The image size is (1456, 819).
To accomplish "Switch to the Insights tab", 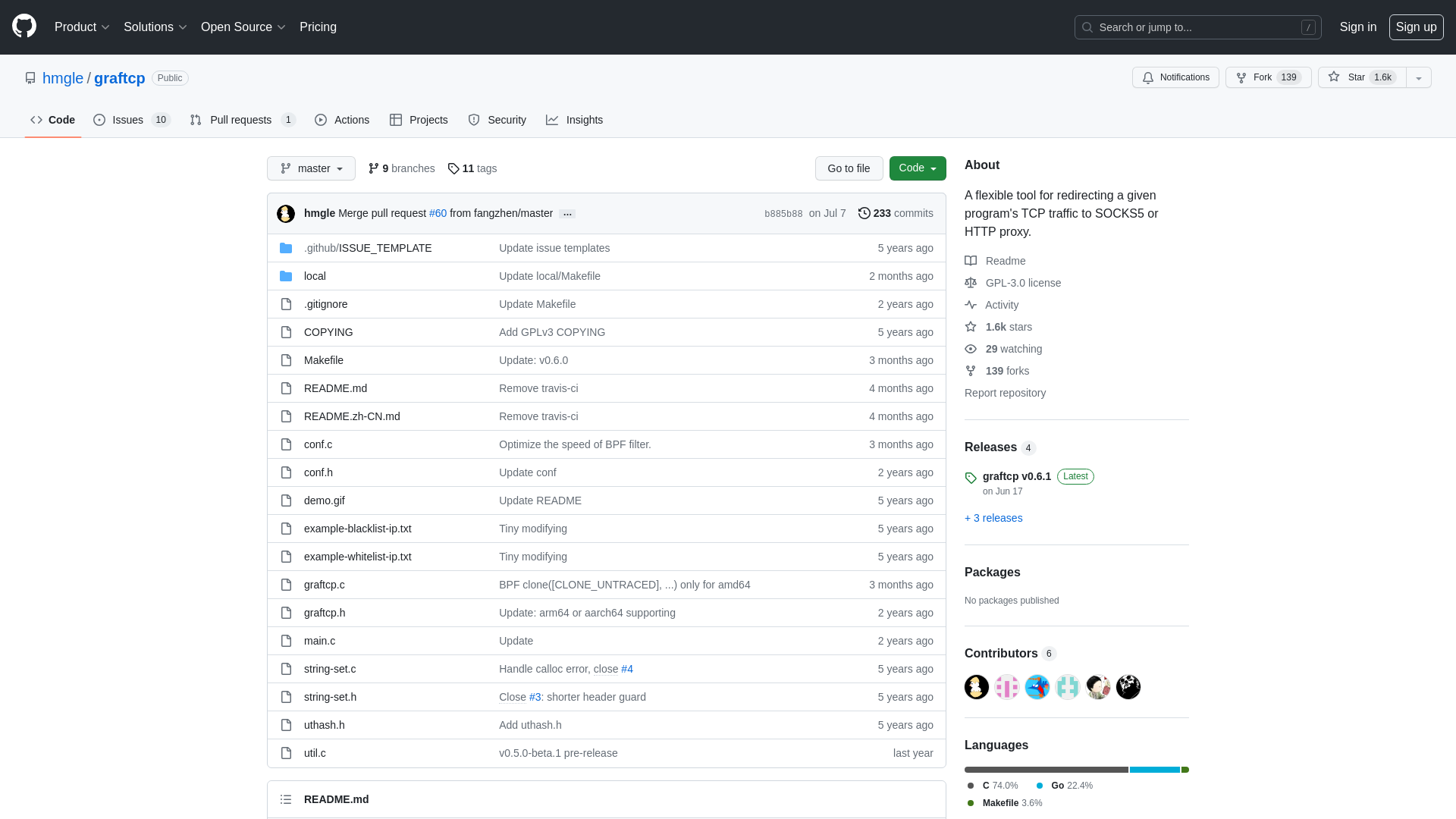I will pyautogui.click(x=575, y=120).
